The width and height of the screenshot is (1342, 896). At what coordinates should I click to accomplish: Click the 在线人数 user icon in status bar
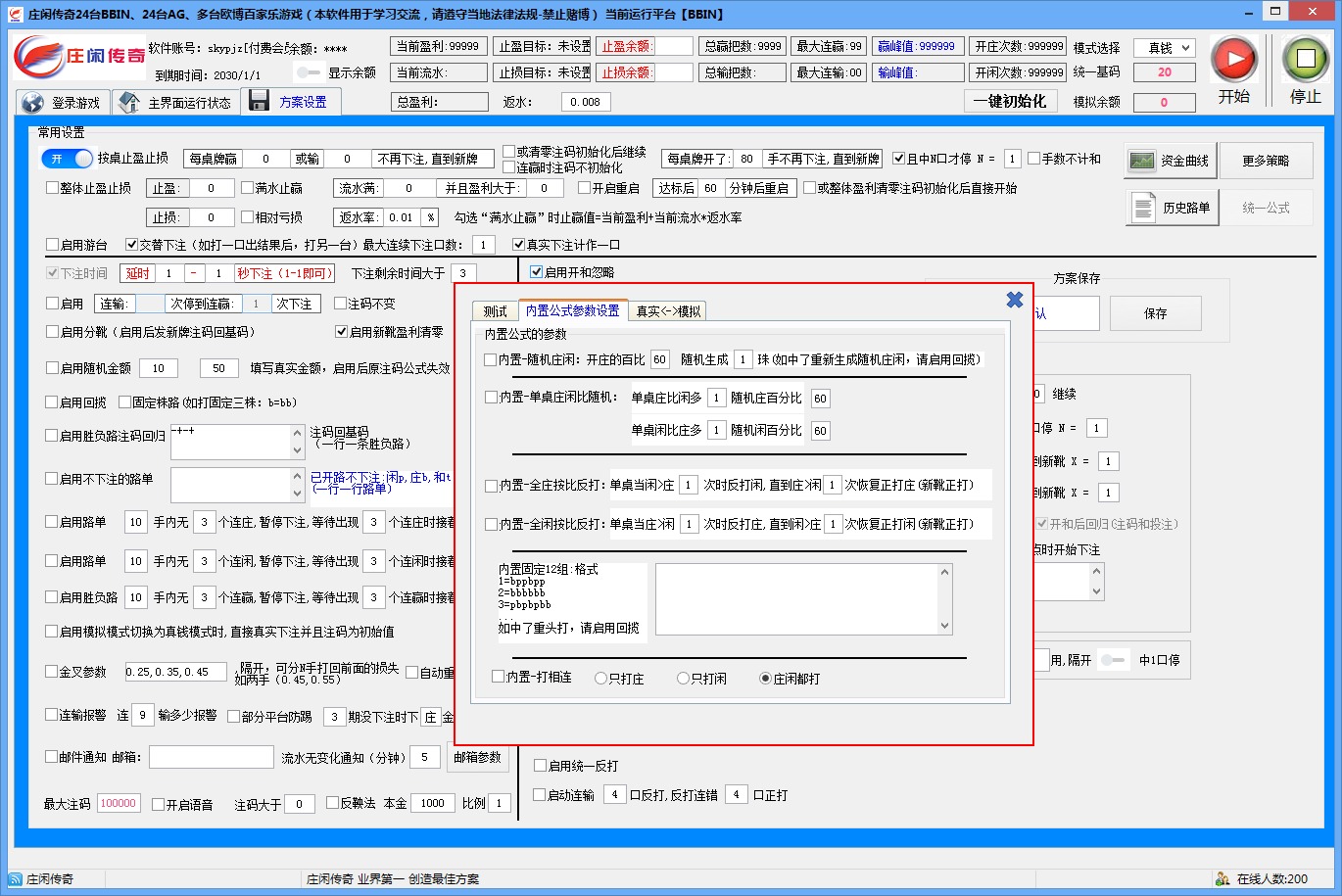1222,878
